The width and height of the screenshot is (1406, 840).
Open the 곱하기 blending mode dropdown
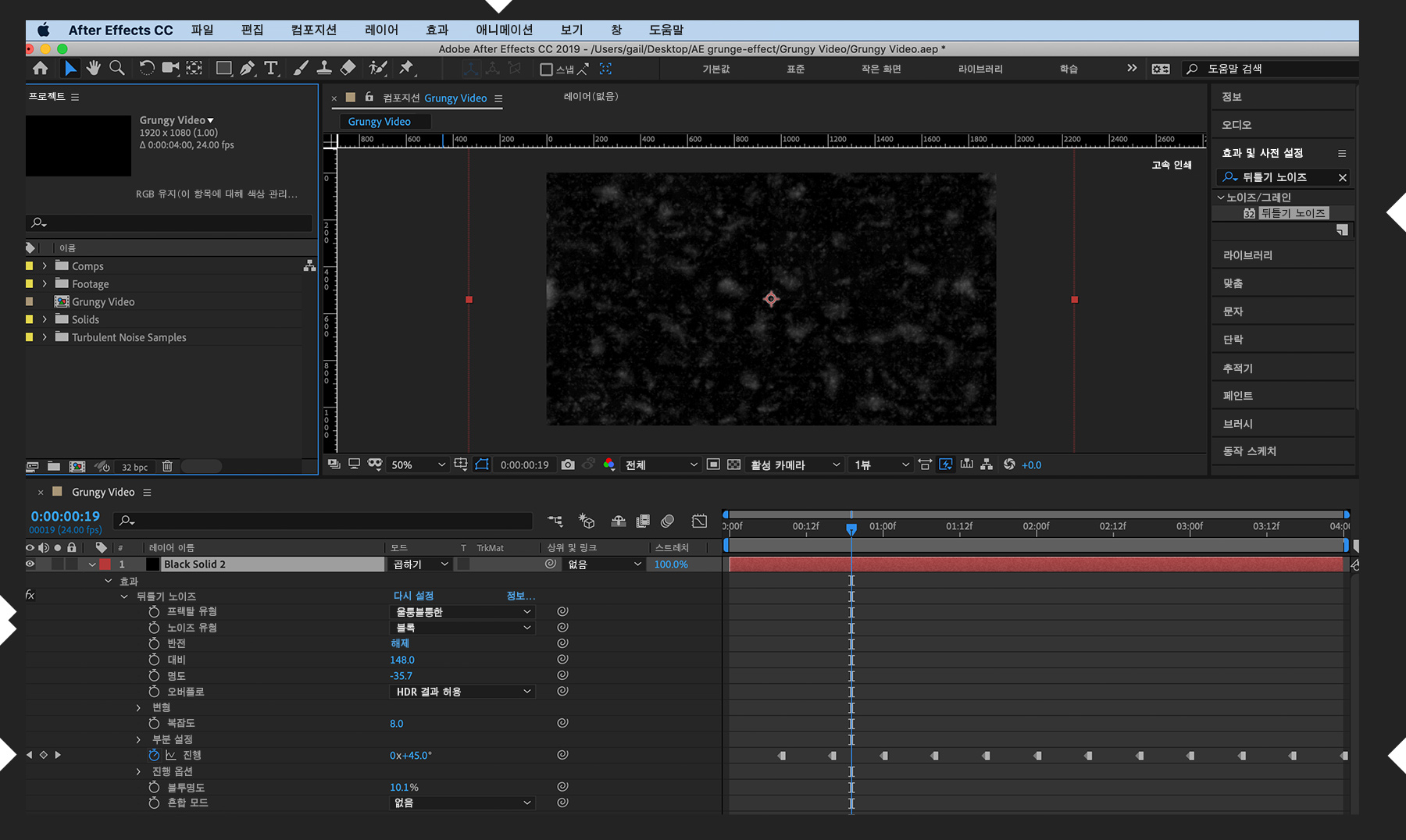coord(421,564)
